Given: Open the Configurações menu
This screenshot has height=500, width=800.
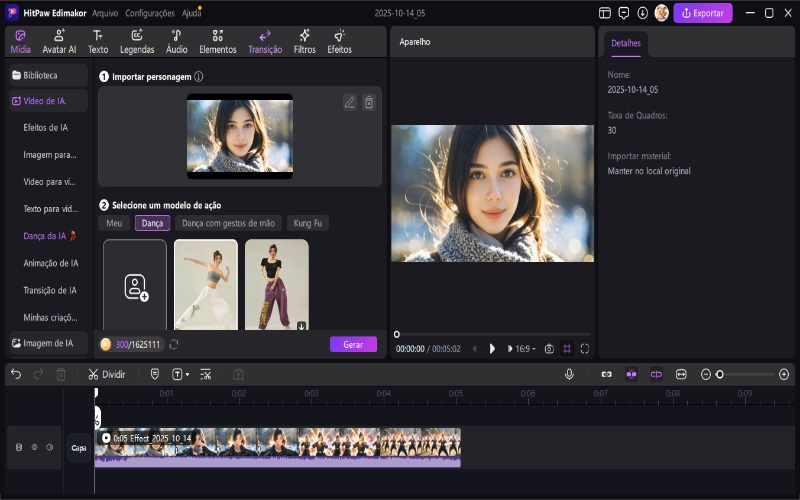Looking at the screenshot, I should click(x=150, y=13).
